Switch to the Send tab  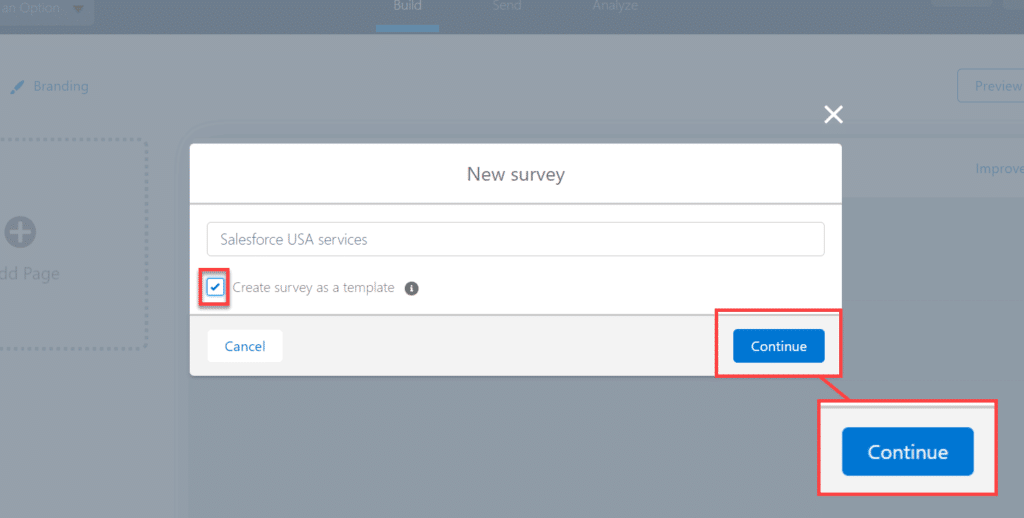coord(506,7)
